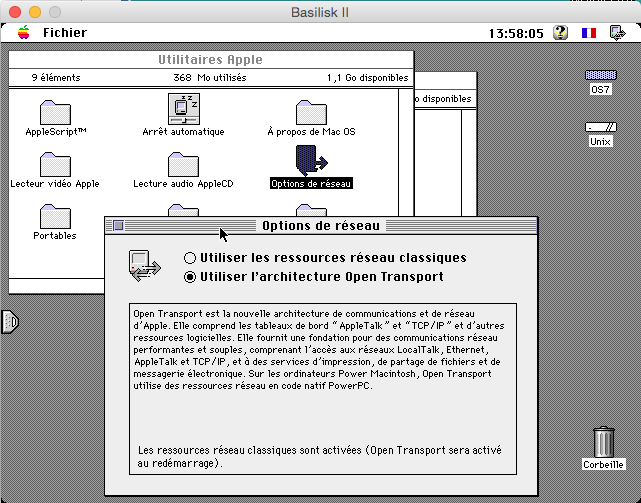Open the French flag keyboard menu
Screen dimensions: 641x503
[x=589, y=33]
